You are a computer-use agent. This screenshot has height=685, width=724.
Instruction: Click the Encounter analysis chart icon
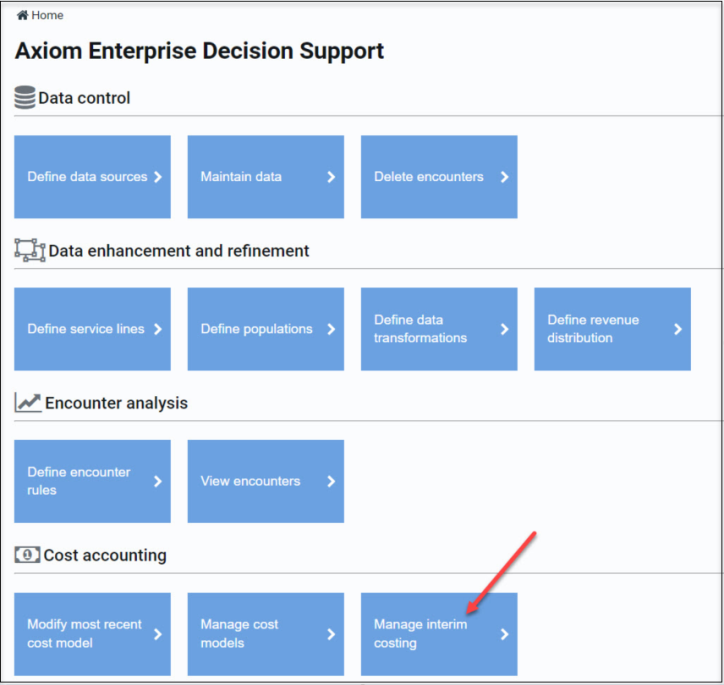click(x=28, y=402)
